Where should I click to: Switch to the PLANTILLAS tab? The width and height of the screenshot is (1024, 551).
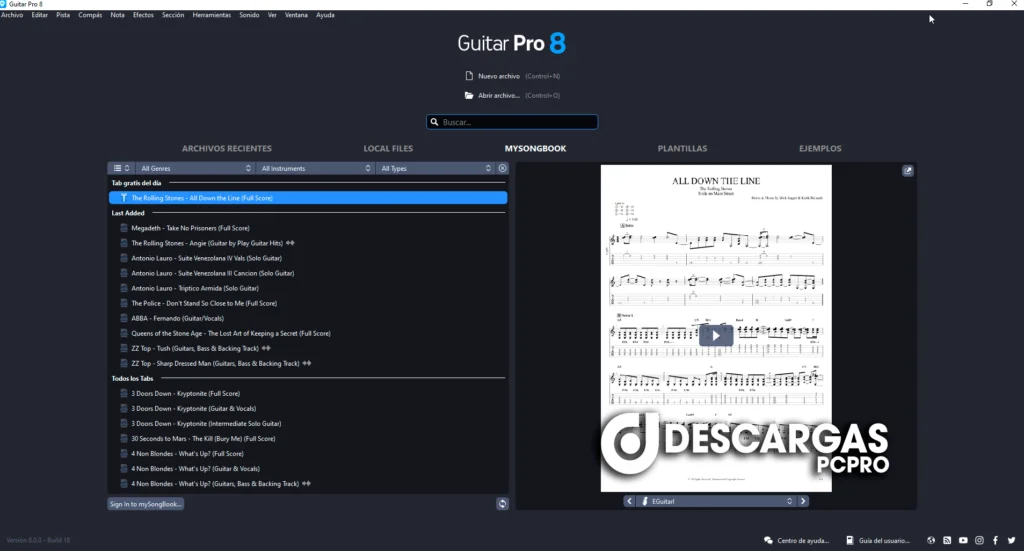[x=682, y=148]
